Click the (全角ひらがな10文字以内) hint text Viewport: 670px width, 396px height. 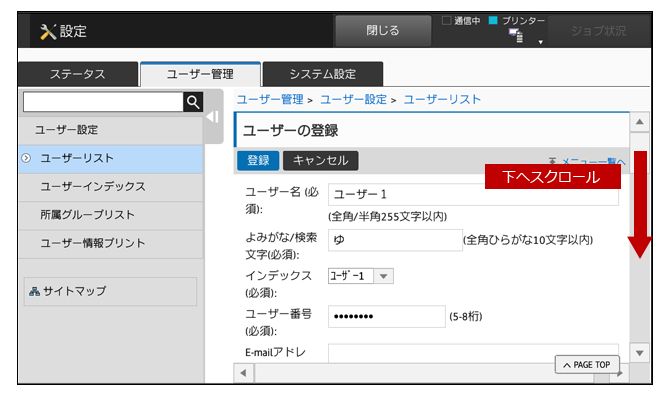(528, 240)
